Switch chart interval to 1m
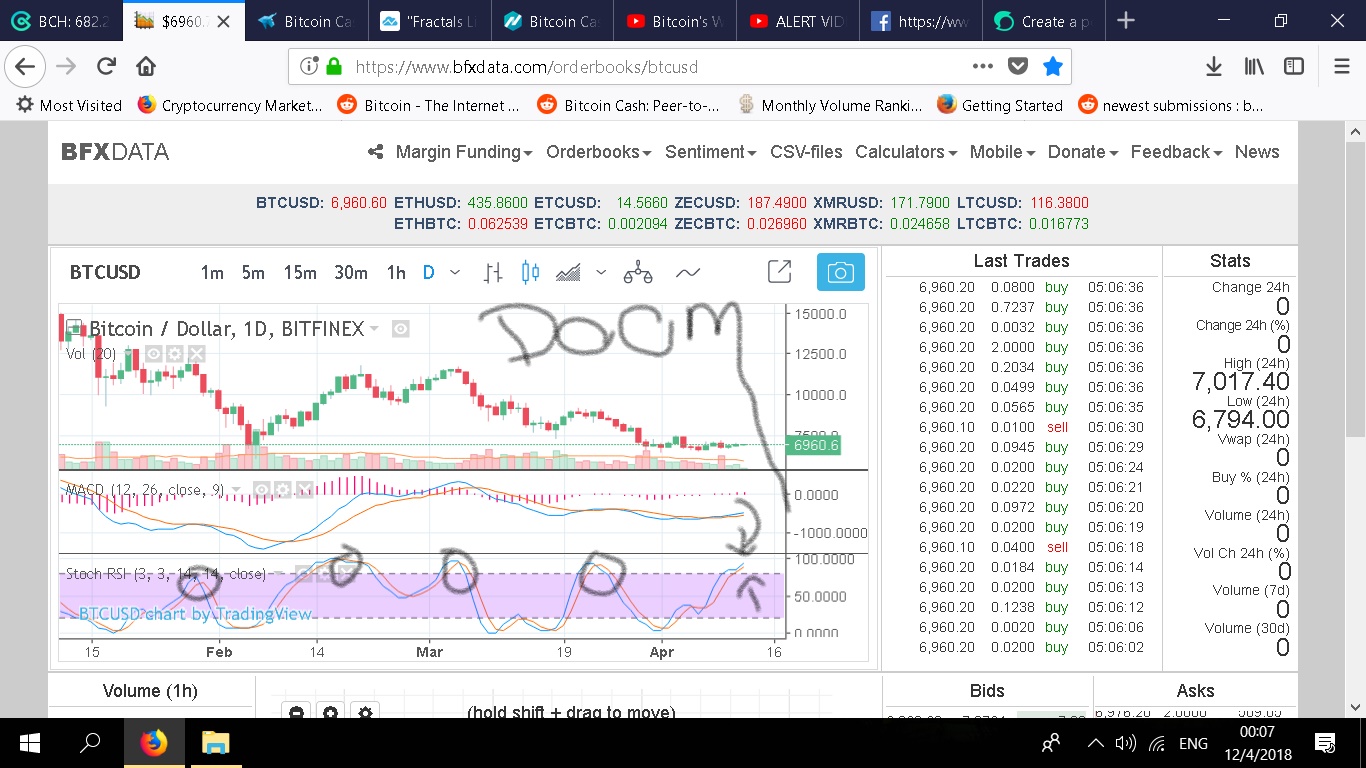This screenshot has height=768, width=1366. point(212,273)
